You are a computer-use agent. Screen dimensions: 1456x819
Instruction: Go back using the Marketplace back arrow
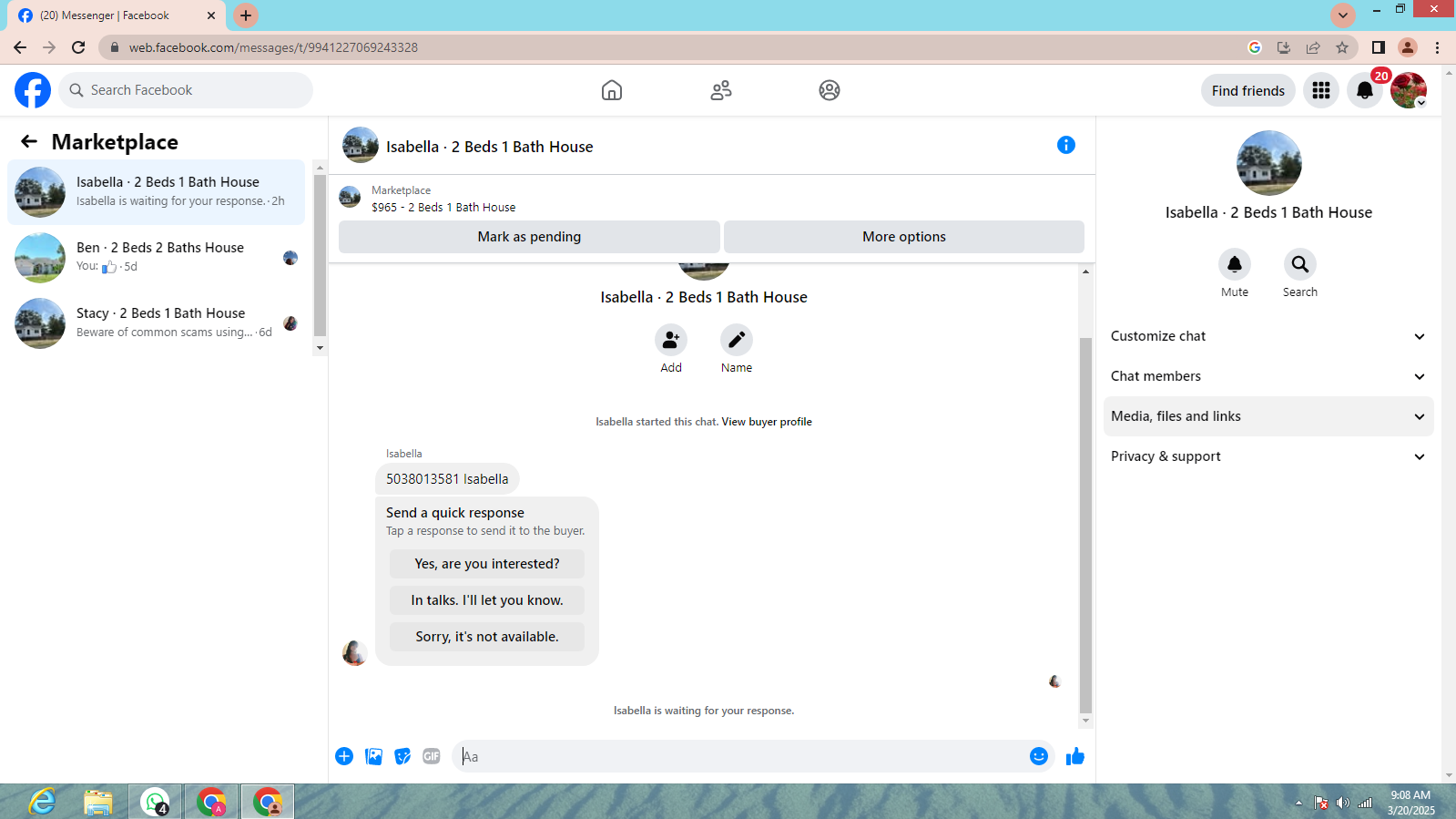29,141
